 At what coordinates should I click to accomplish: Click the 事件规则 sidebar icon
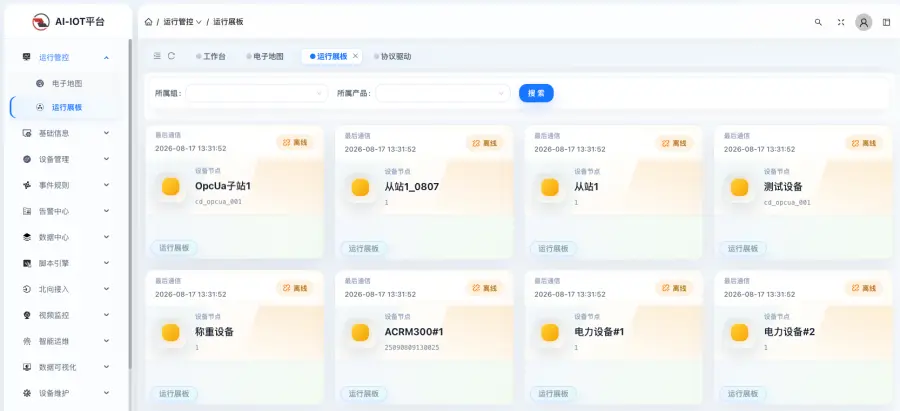click(x=26, y=185)
